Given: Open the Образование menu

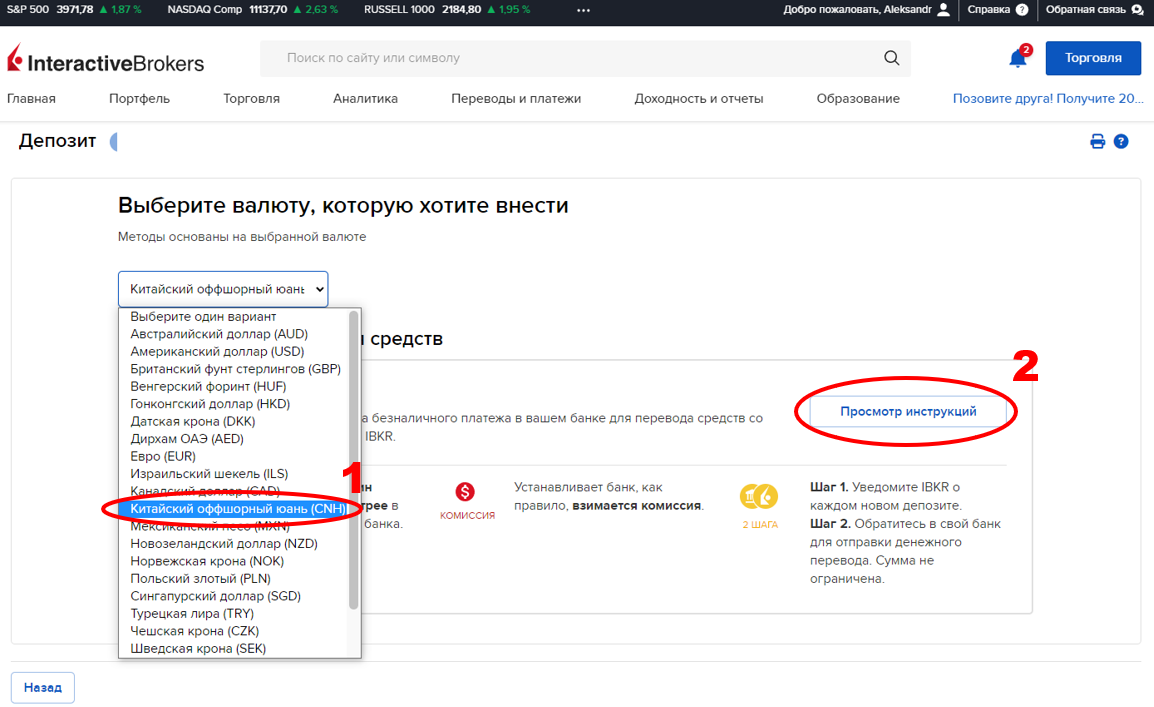Looking at the screenshot, I should click(x=857, y=99).
